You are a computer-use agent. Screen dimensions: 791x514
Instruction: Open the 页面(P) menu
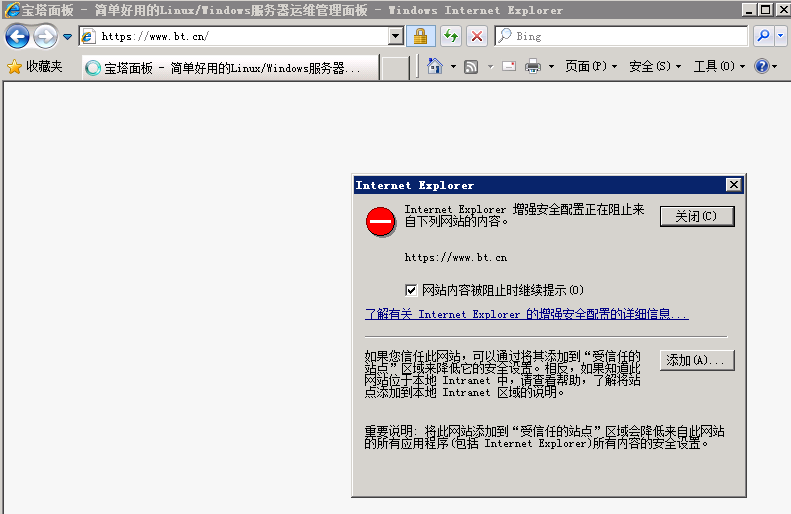click(x=591, y=66)
